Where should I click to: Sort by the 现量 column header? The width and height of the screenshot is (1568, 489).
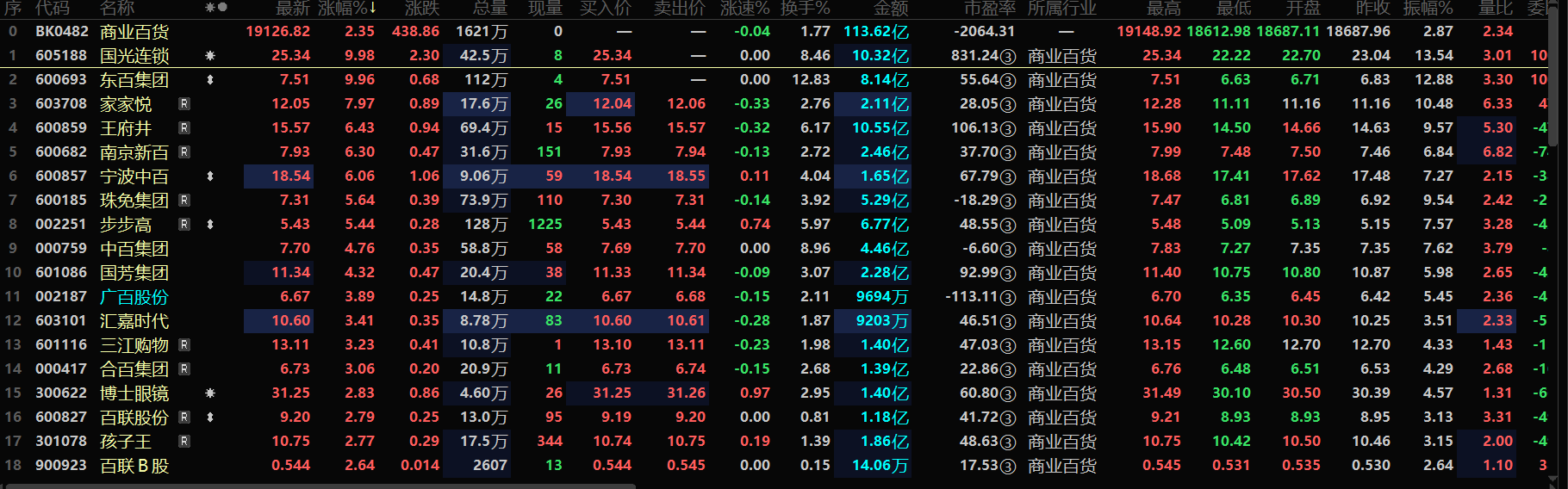[544, 8]
